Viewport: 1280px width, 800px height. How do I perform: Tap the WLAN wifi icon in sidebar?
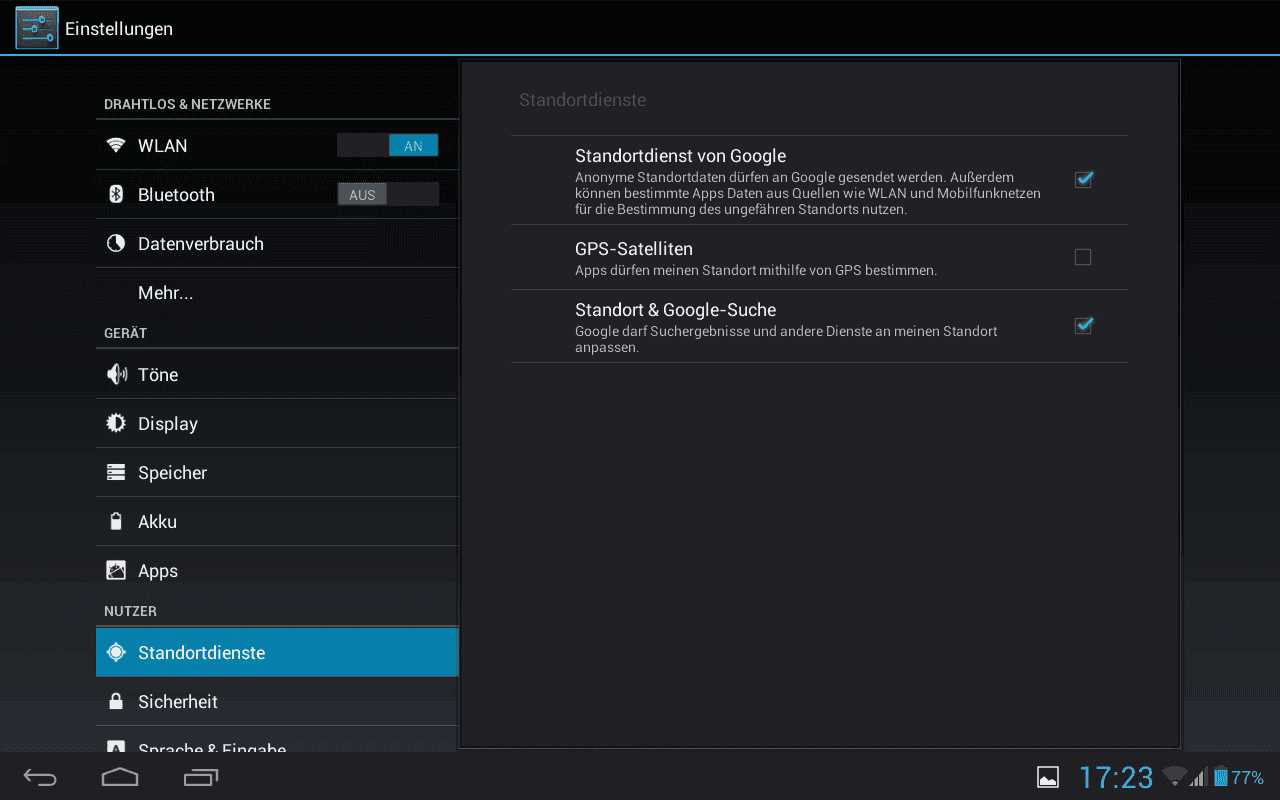point(116,146)
